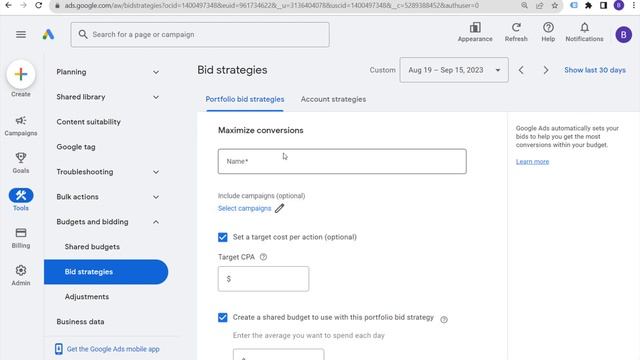The height and width of the screenshot is (360, 640).
Task: Uncheck Create a shared budget checkbox
Action: pos(222,318)
